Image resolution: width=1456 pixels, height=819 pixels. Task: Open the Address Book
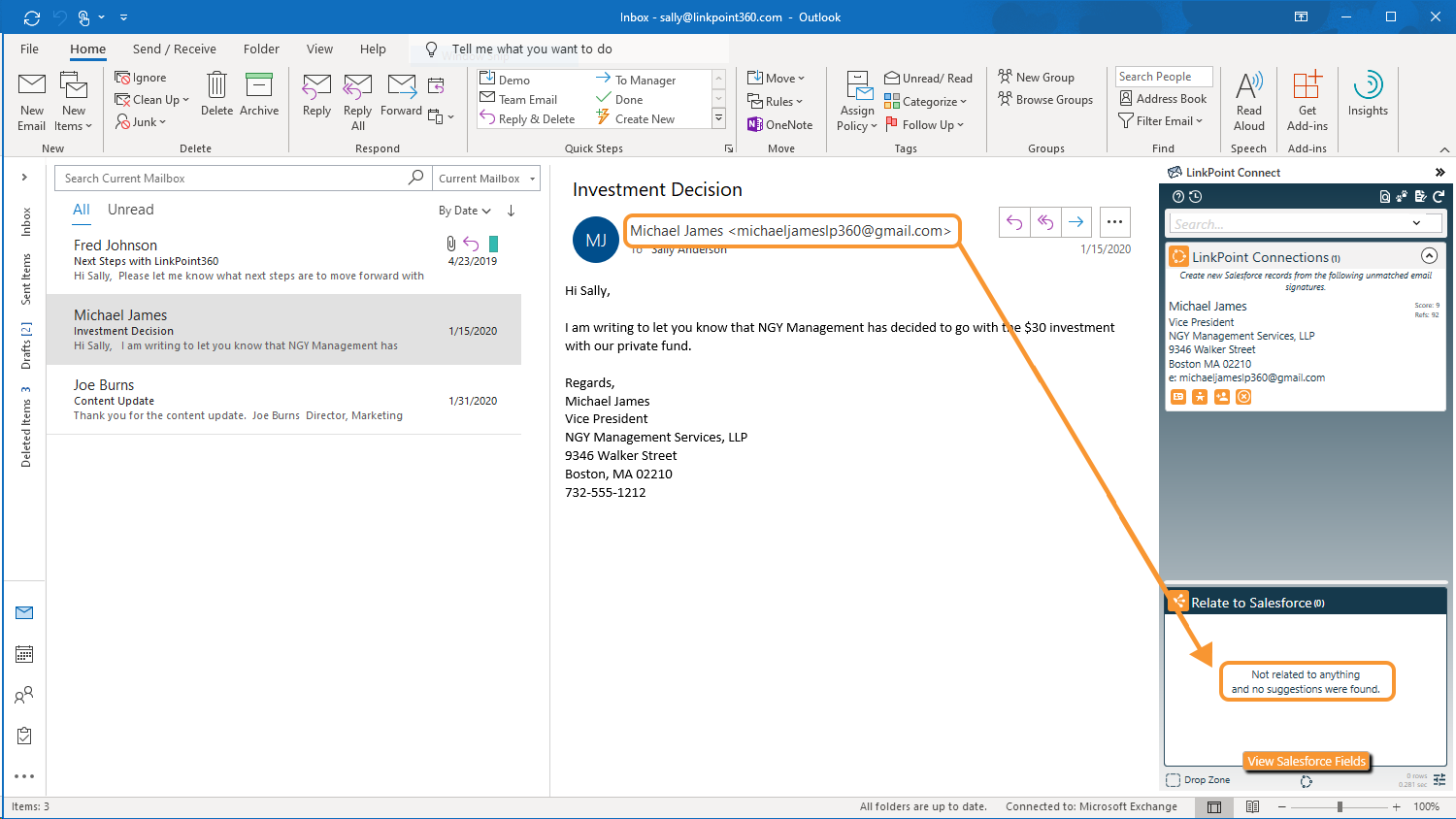pyautogui.click(x=1163, y=98)
